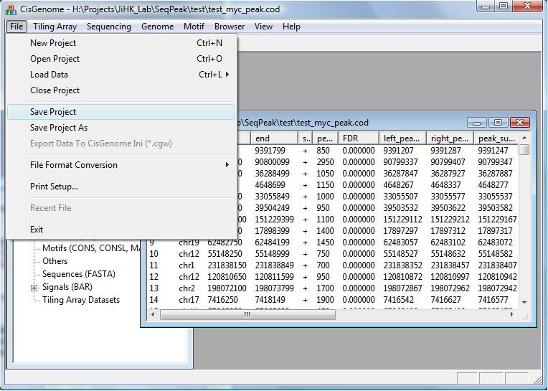Select Close Project menu entry
548x391 pixels.
[121, 90]
